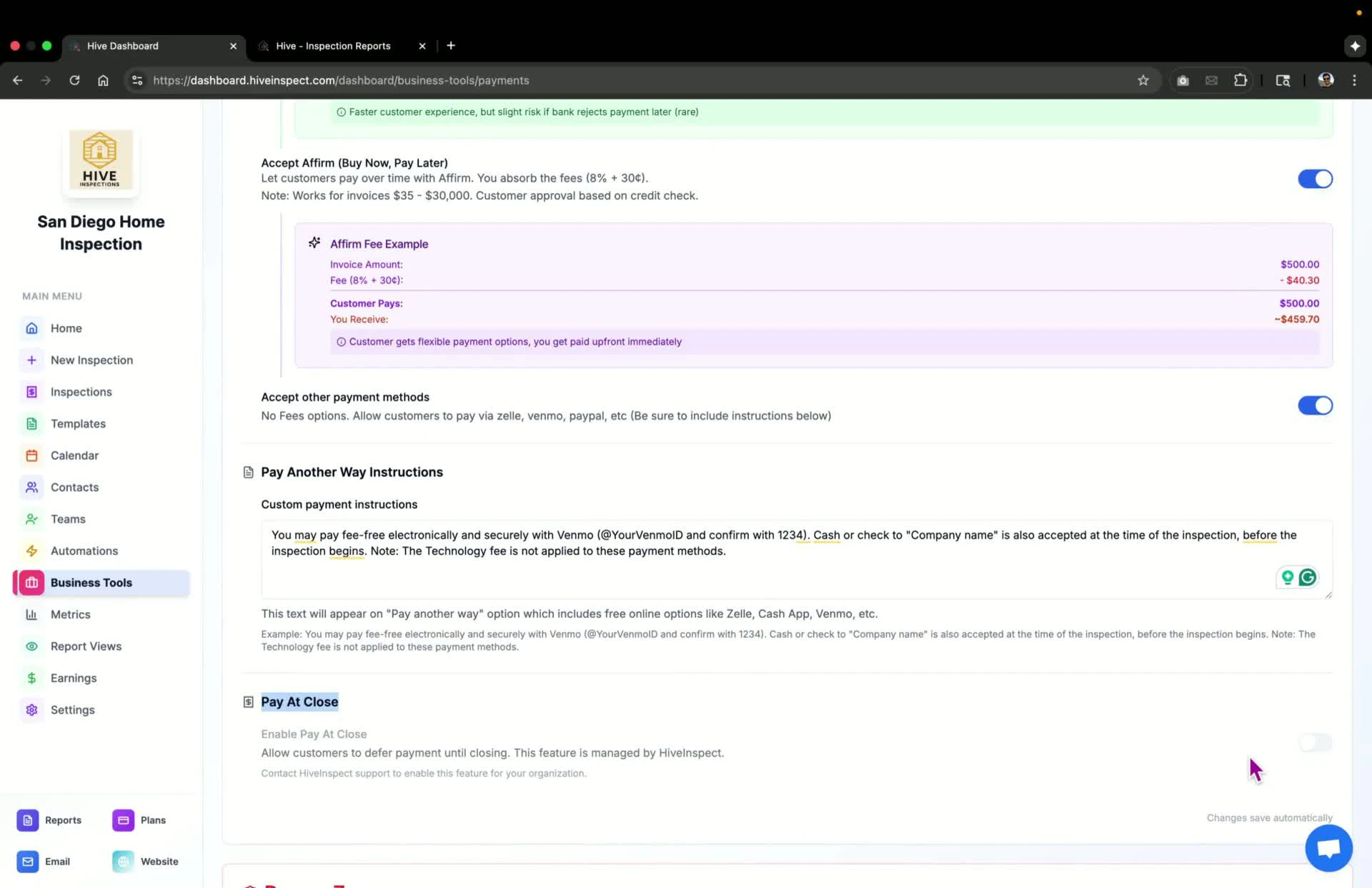Click the Business Tools briefcase icon
The image size is (1372, 888).
[x=31, y=583]
